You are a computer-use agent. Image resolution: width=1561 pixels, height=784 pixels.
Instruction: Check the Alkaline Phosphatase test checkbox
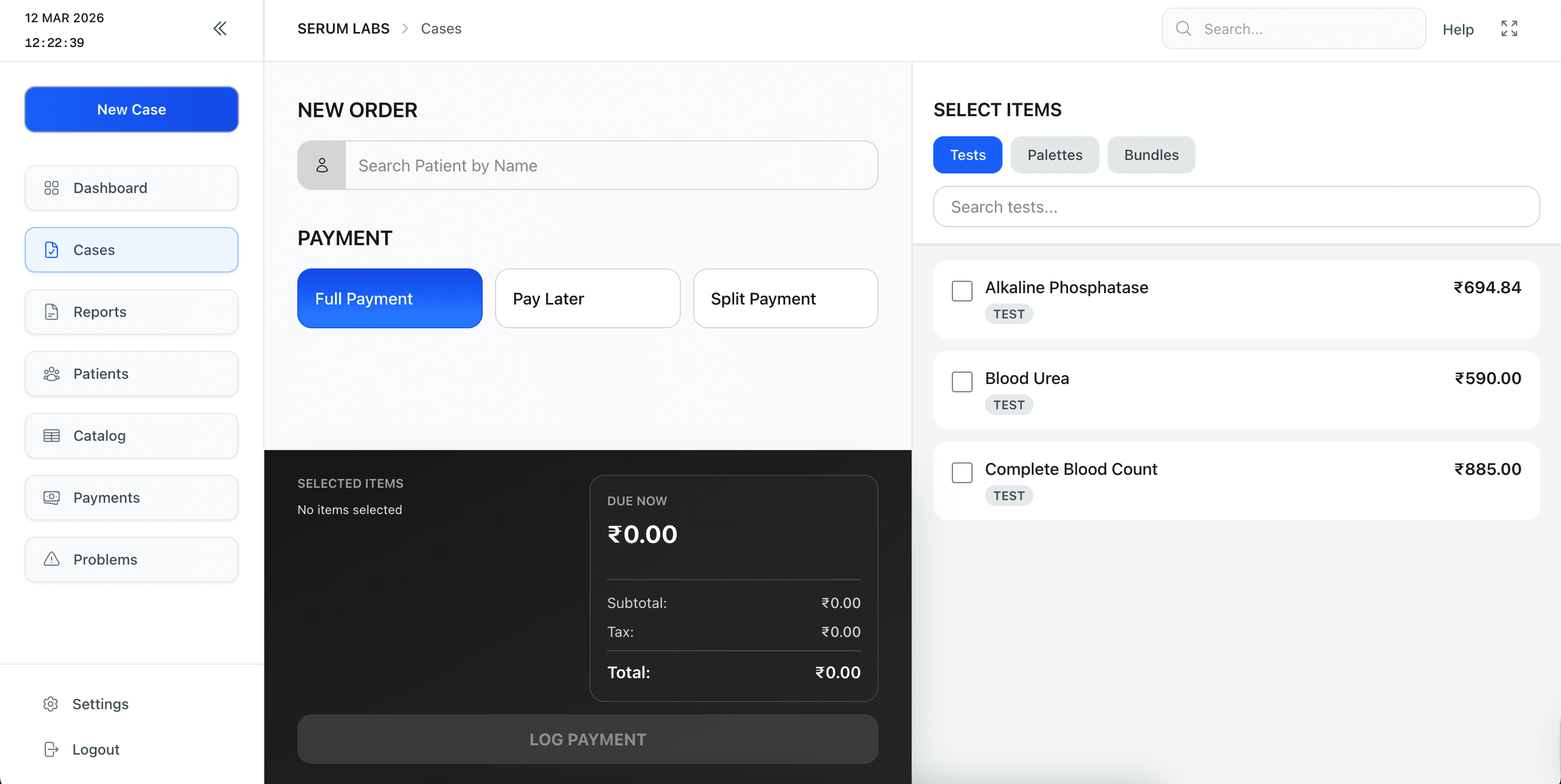coord(962,291)
